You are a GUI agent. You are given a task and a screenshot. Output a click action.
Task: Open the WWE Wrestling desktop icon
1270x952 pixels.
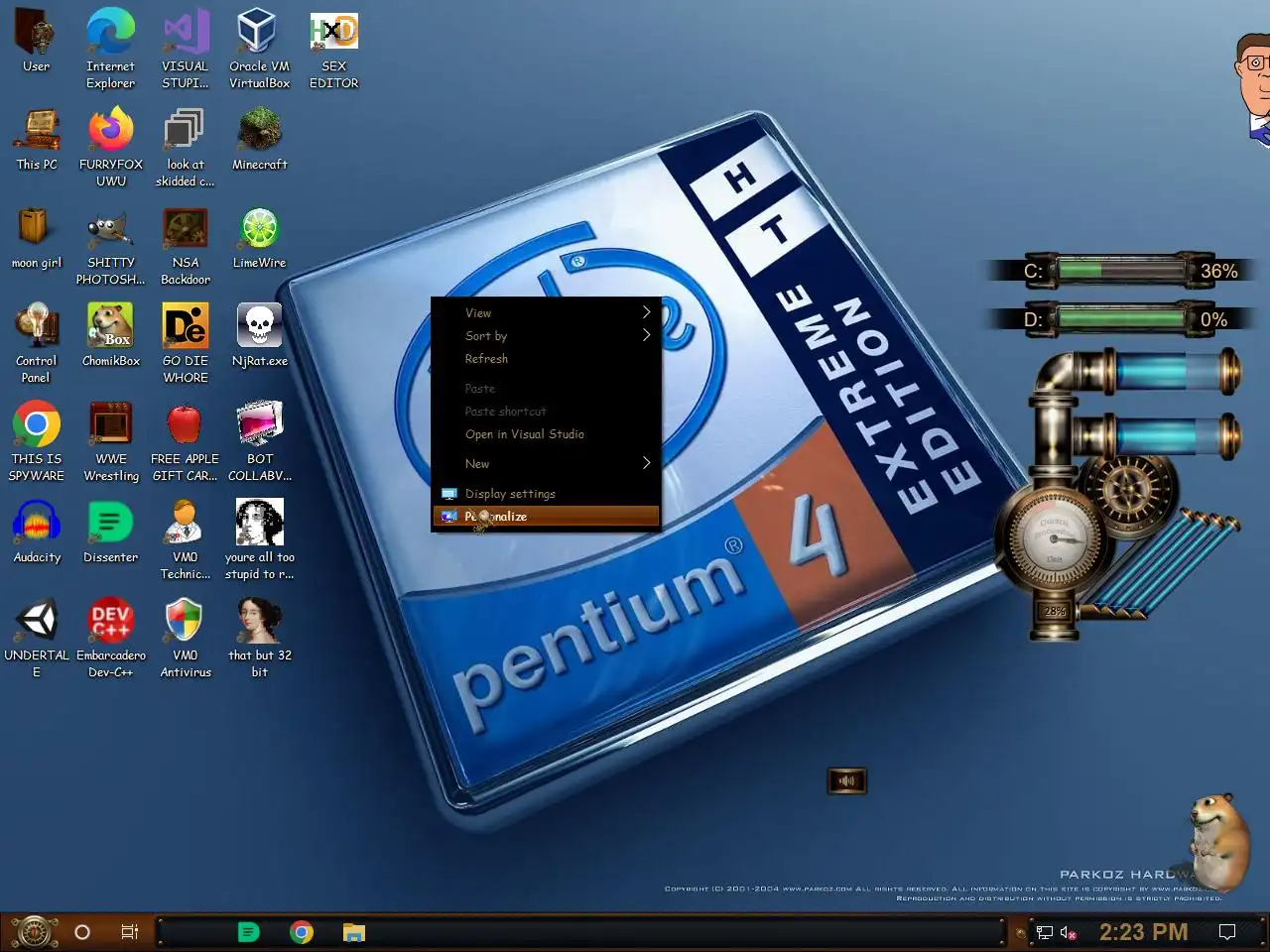[111, 441]
